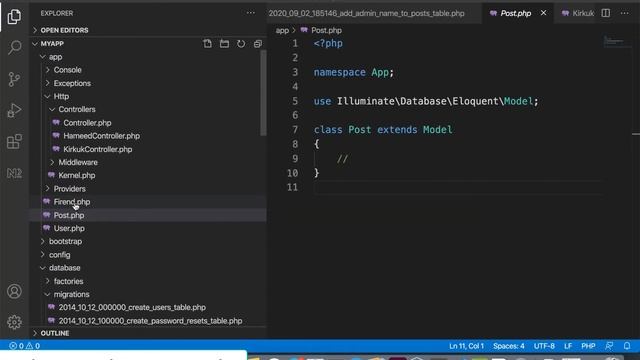Open the Extensions view
The height and width of the screenshot is (360, 640).
14,142
